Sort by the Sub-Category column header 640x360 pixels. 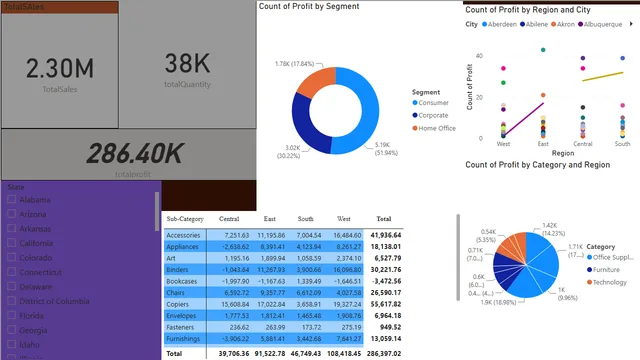click(x=185, y=219)
